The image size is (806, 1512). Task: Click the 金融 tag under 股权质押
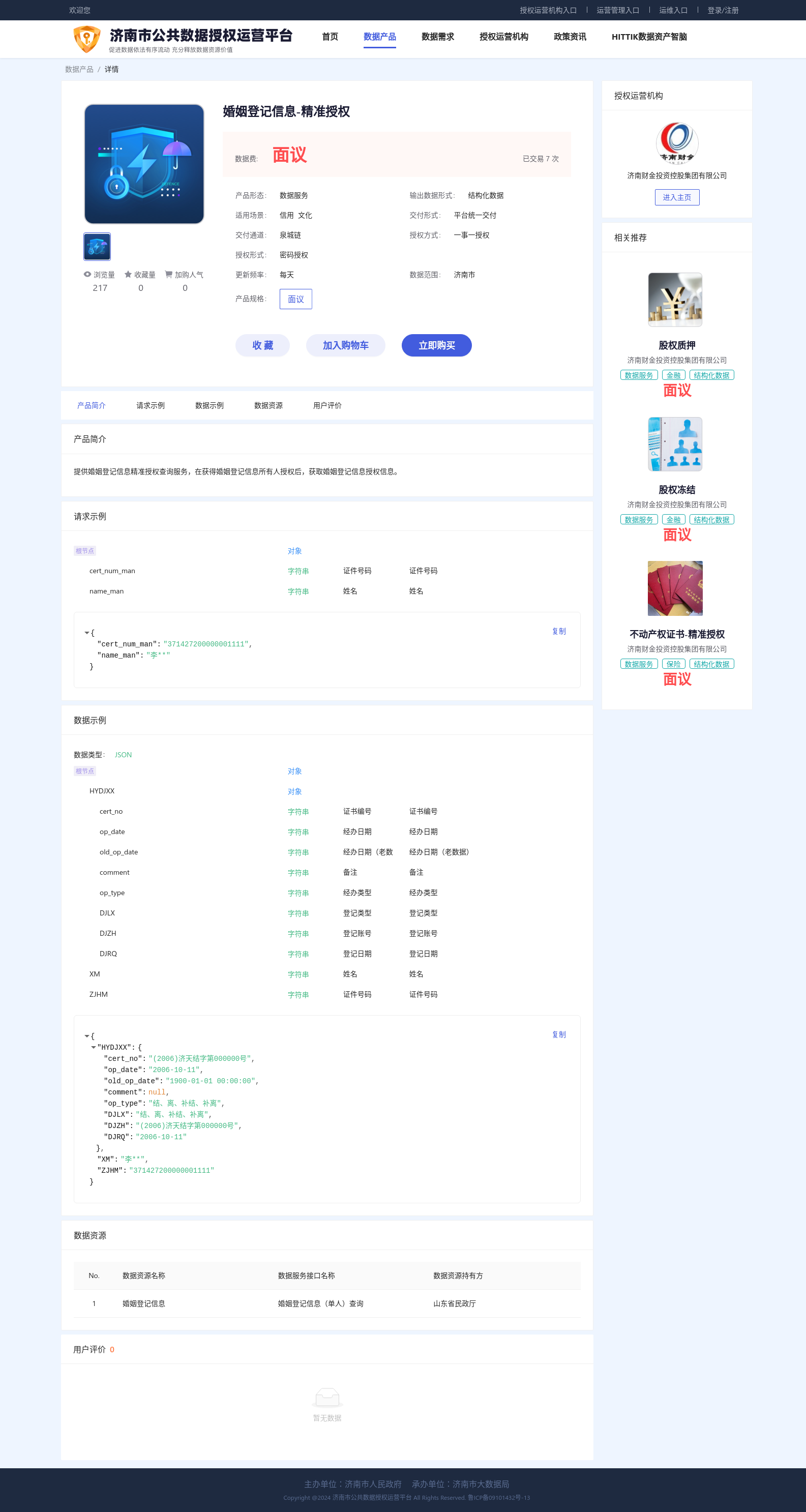(673, 375)
